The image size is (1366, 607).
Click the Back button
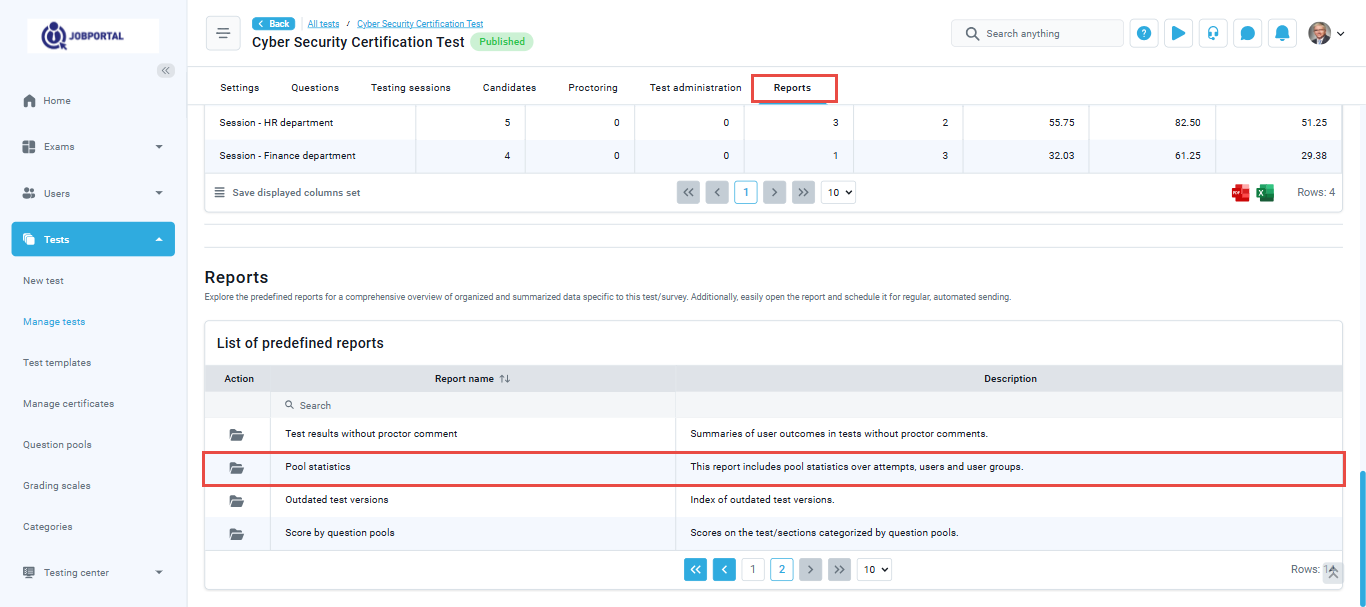[273, 23]
